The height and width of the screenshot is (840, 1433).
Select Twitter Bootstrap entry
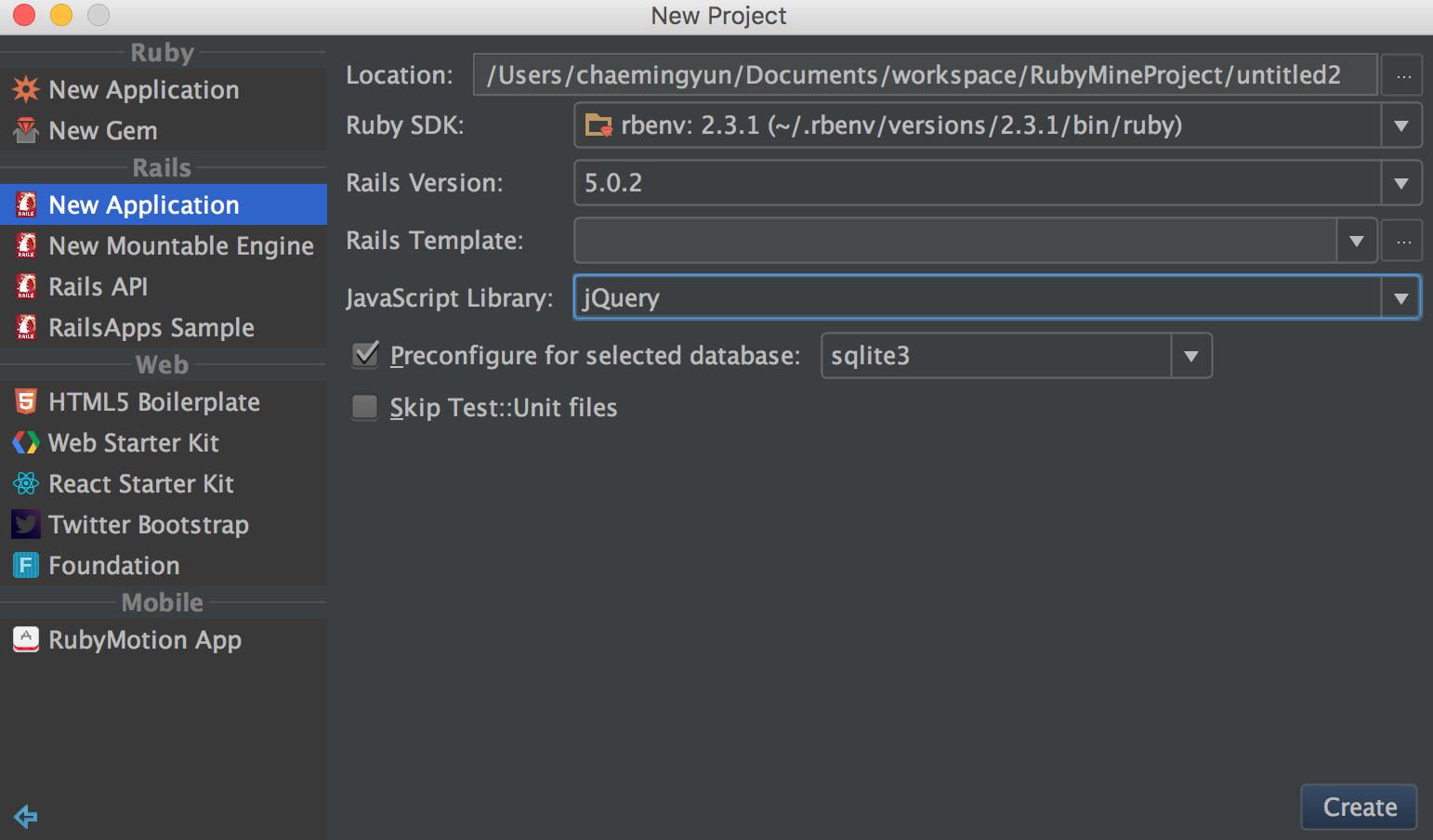[164, 524]
